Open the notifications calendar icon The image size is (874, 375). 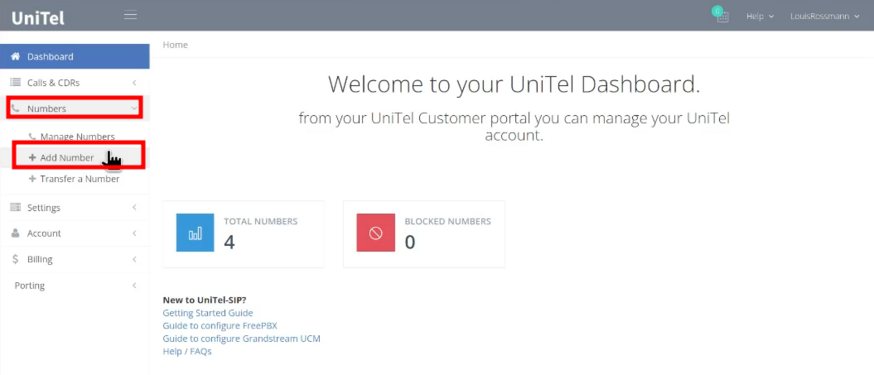click(x=721, y=15)
